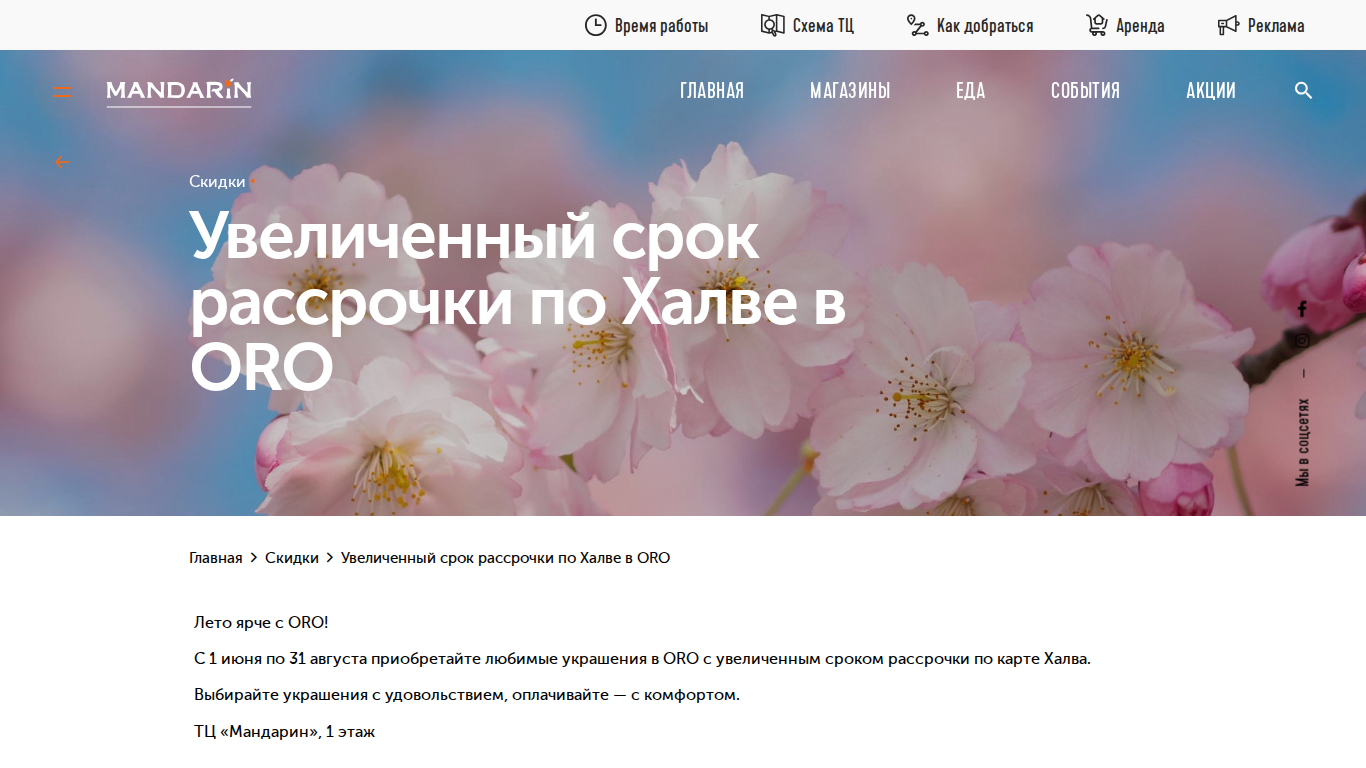
Task: Click the last breadcrumb, Увеличенный срок рассрочки
Action: (505, 558)
